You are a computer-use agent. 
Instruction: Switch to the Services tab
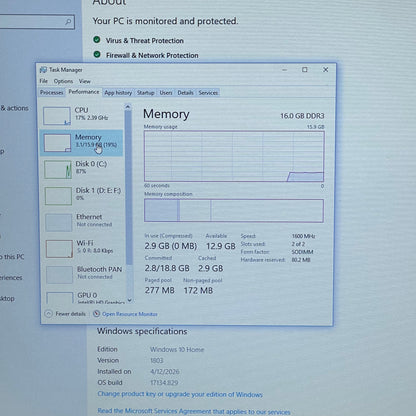[208, 93]
